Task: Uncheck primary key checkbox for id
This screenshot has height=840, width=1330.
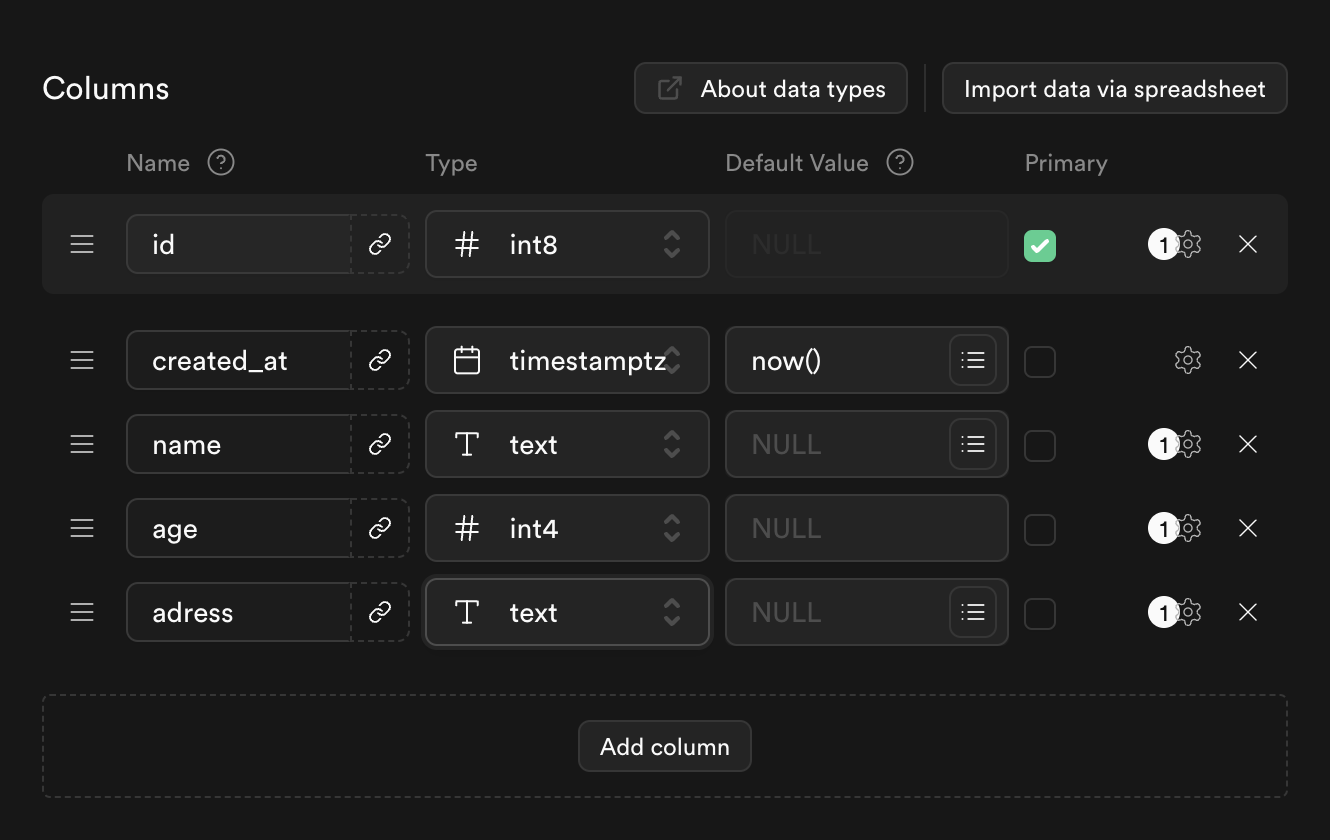Action: pos(1040,245)
